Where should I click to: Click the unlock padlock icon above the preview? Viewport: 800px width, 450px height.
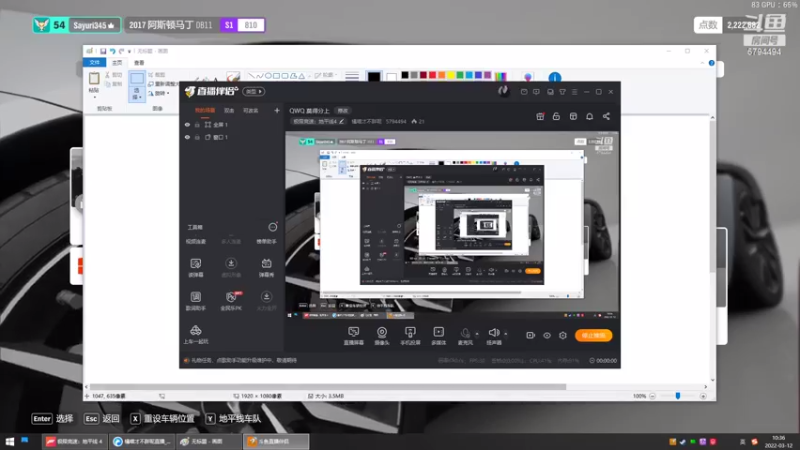point(556,116)
